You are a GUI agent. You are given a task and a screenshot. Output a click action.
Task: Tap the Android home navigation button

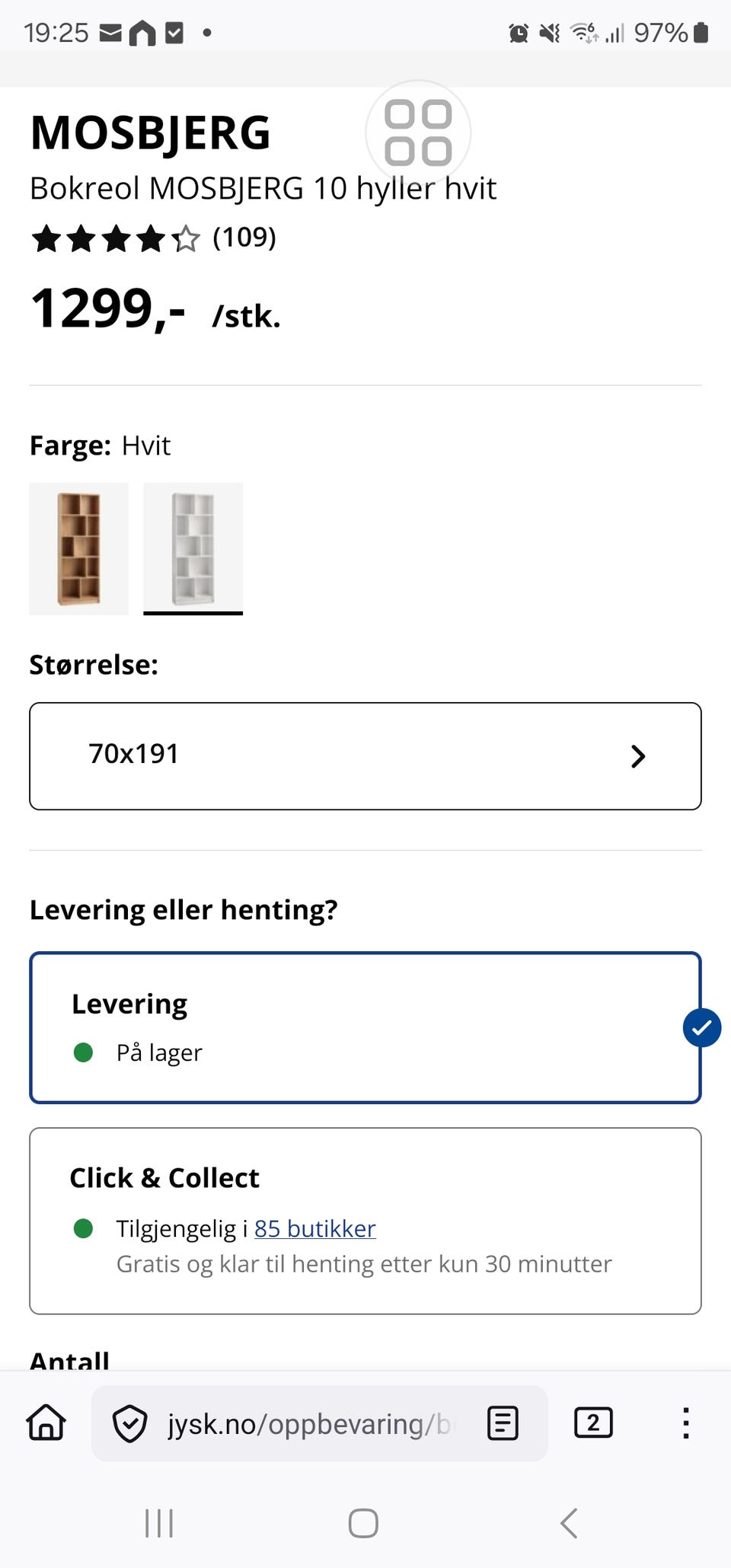tap(363, 1523)
